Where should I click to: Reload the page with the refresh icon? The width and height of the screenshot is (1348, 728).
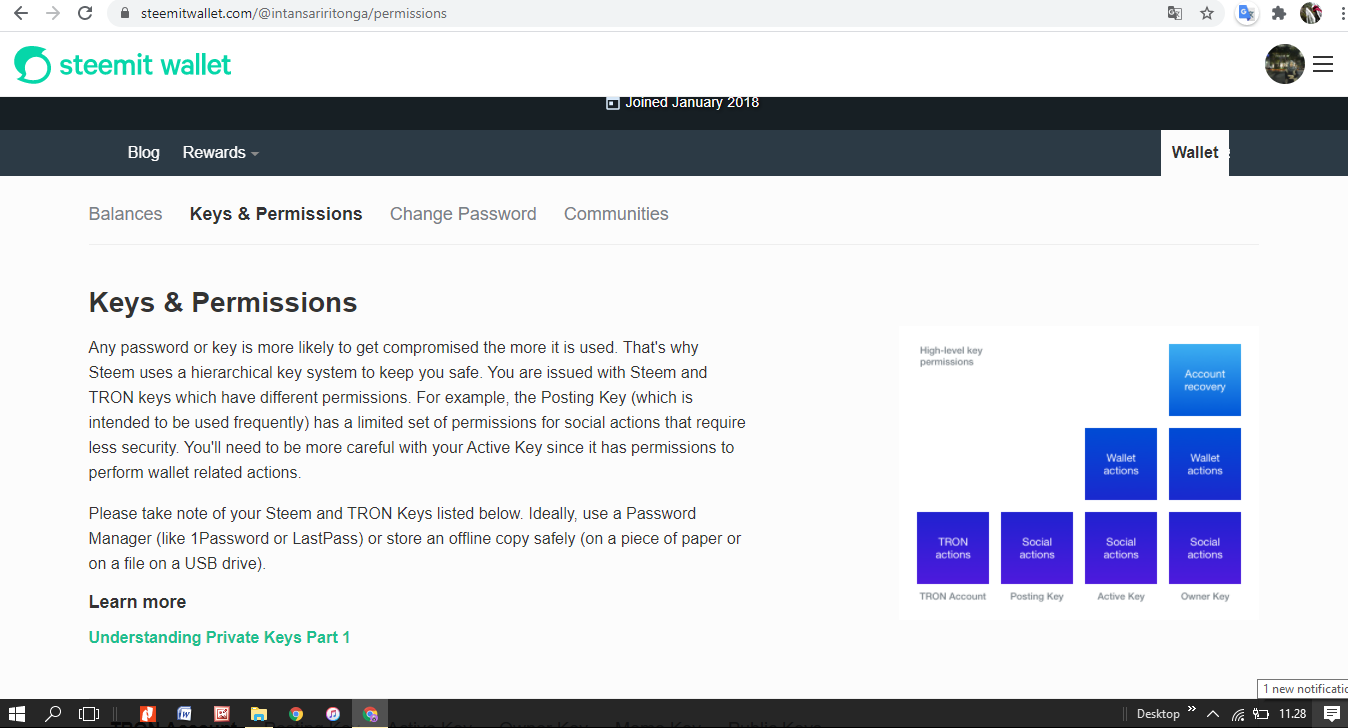(86, 14)
